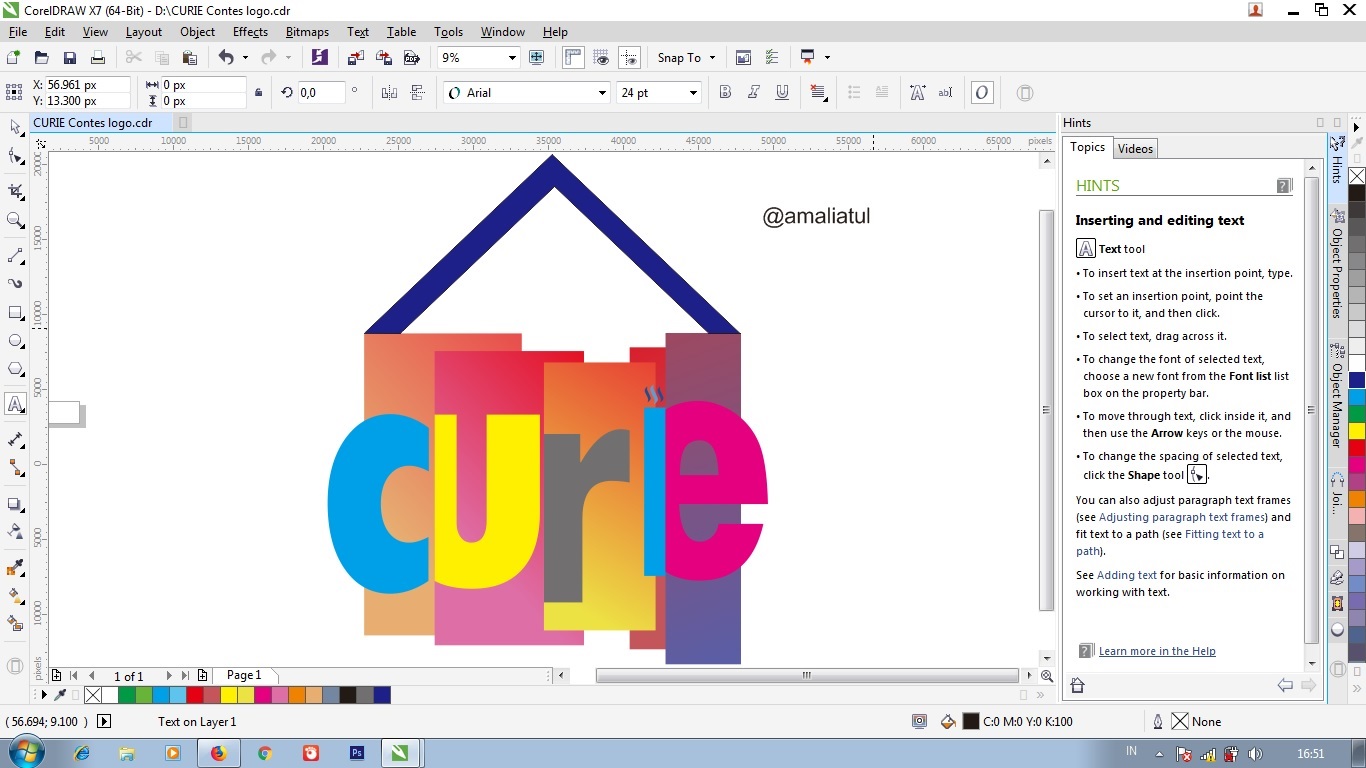1366x768 pixels.
Task: Select the Page 1 tab
Action: coord(245,676)
